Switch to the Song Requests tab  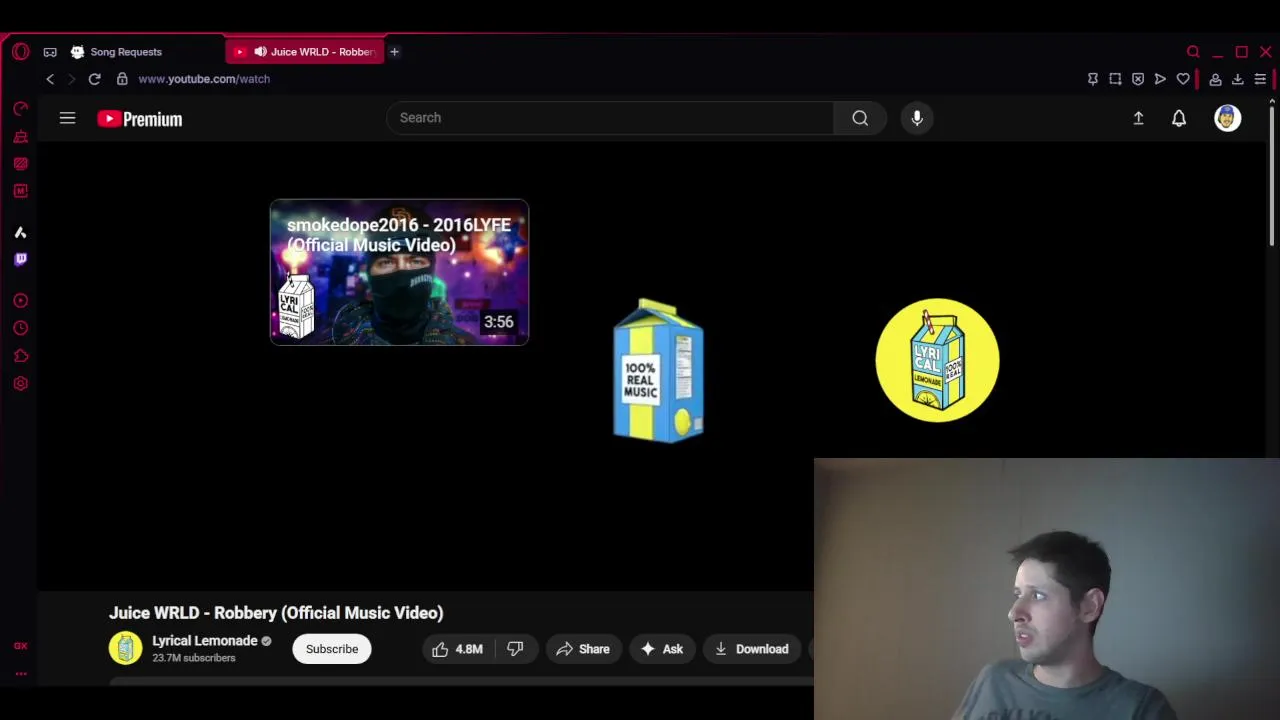(x=125, y=52)
